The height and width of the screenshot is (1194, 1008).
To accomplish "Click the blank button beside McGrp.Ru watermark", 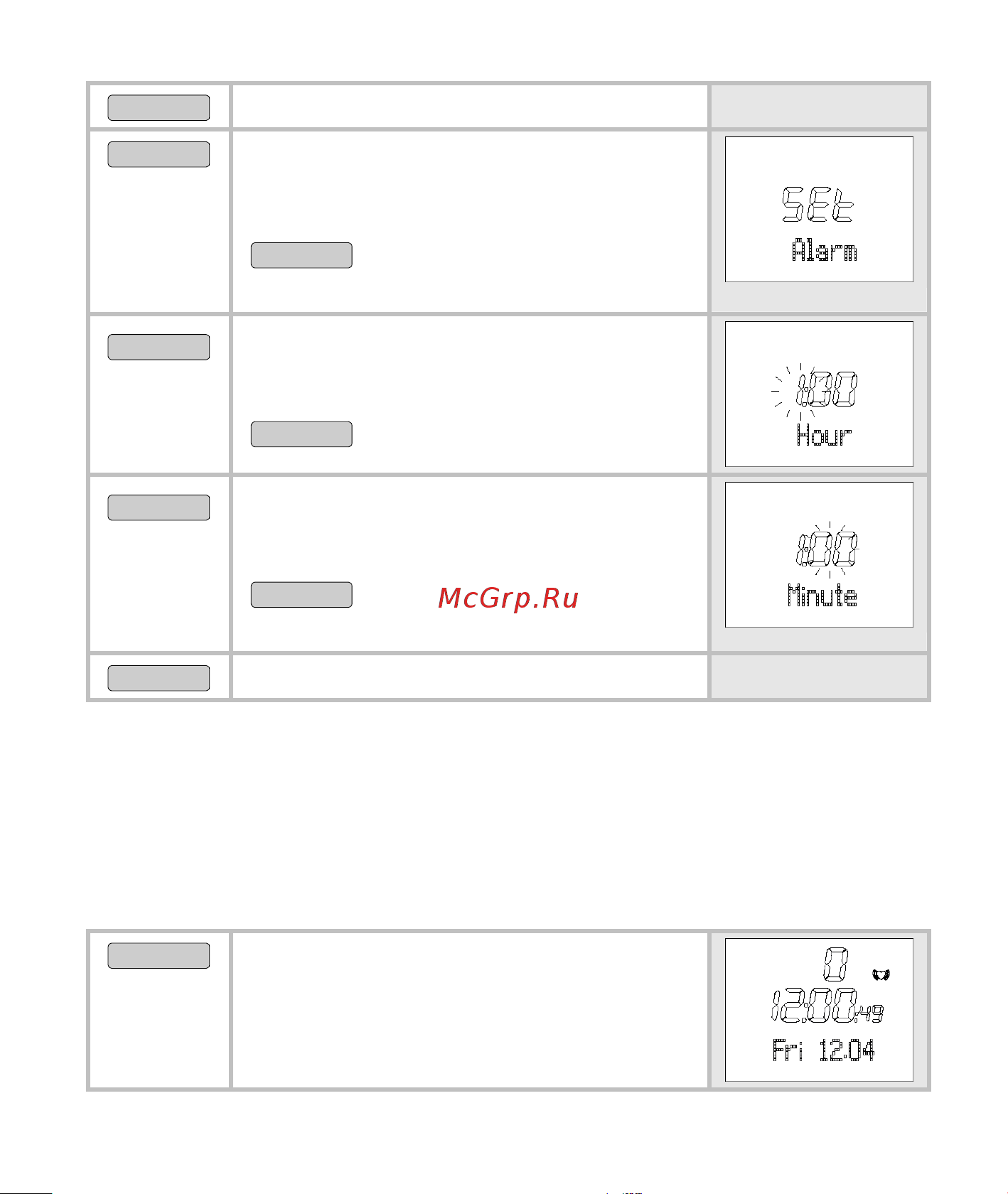I will pyautogui.click(x=301, y=595).
